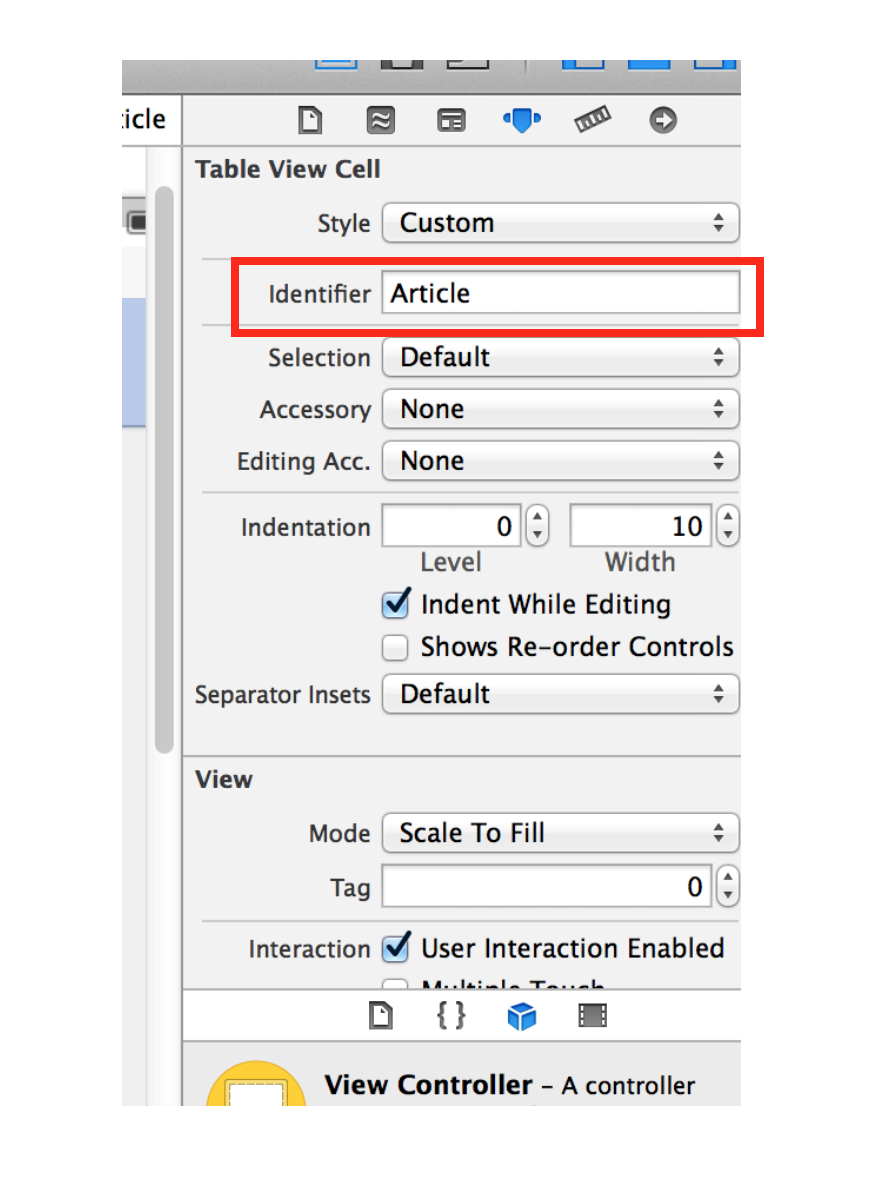Click the Identifier text field
This screenshot has width=880, height=1202.
click(560, 294)
